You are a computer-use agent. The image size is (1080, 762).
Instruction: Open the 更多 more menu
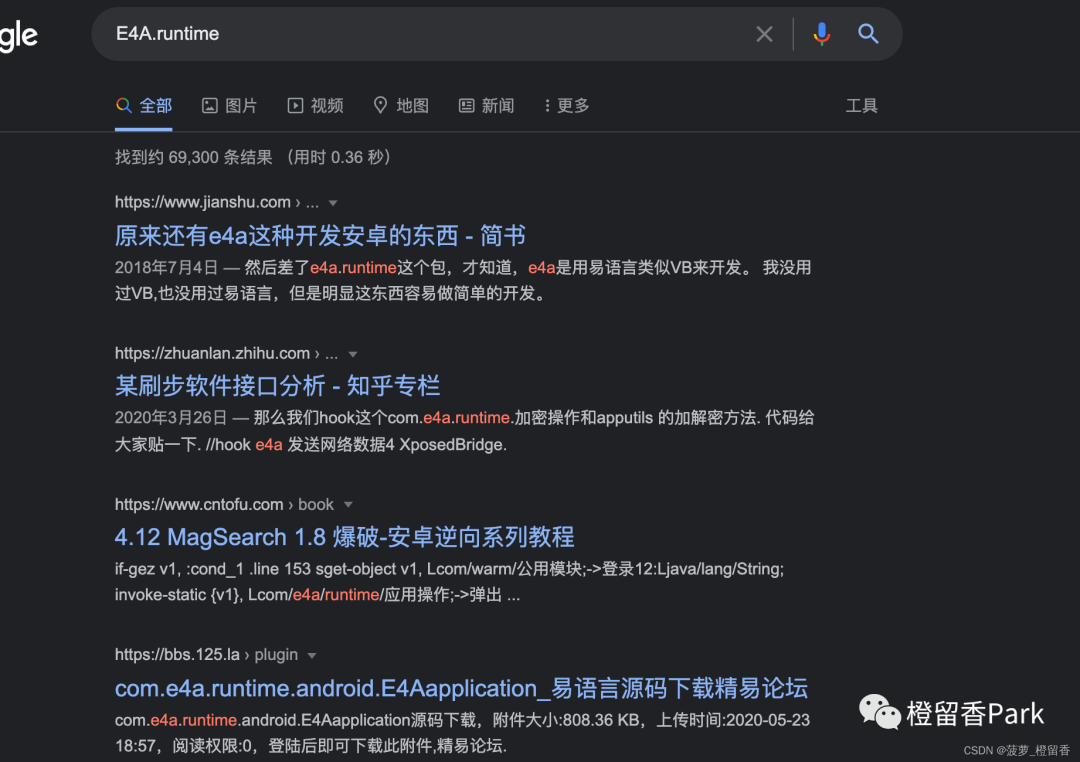pyautogui.click(x=566, y=105)
